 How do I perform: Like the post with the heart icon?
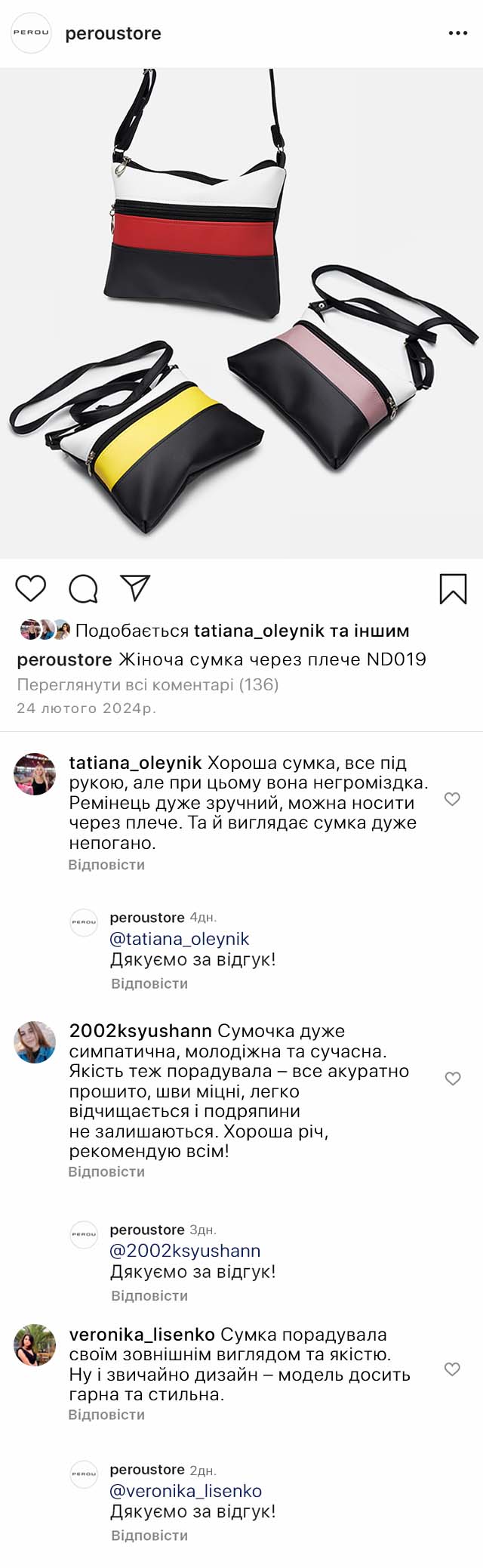[31, 588]
